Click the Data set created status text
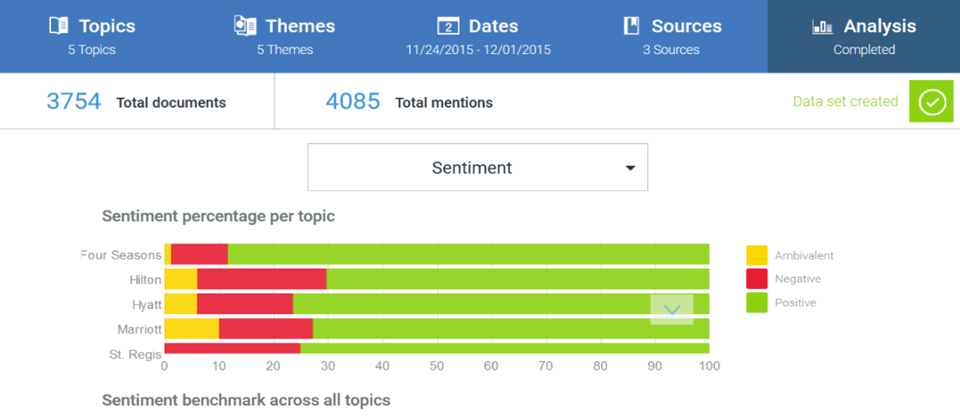Image resolution: width=960 pixels, height=420 pixels. coord(846,102)
